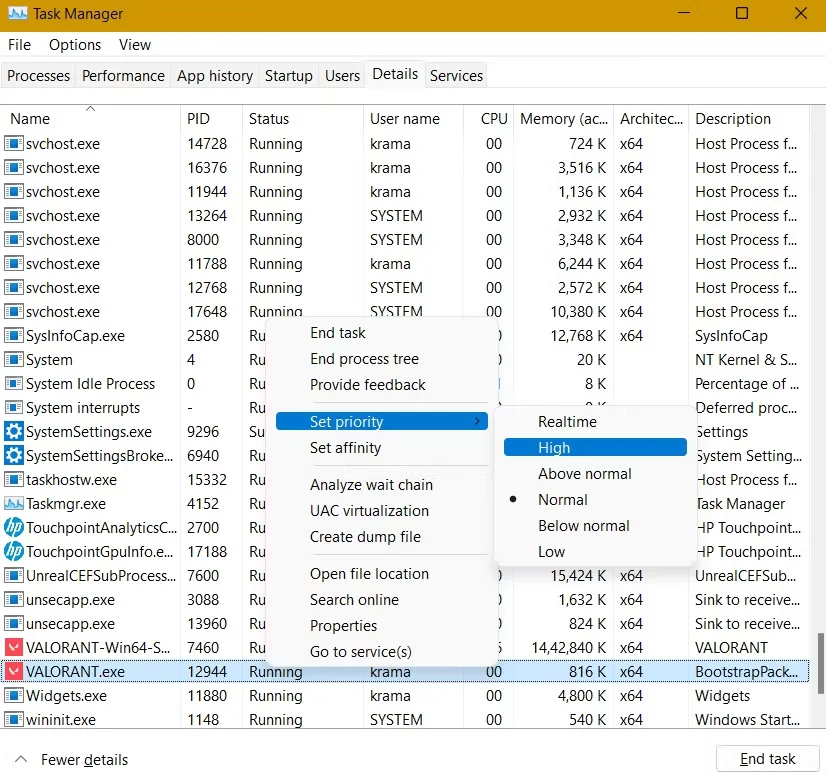Image resolution: width=826 pixels, height=778 pixels.
Task: Sort by the Name column header
Action: click(30, 119)
